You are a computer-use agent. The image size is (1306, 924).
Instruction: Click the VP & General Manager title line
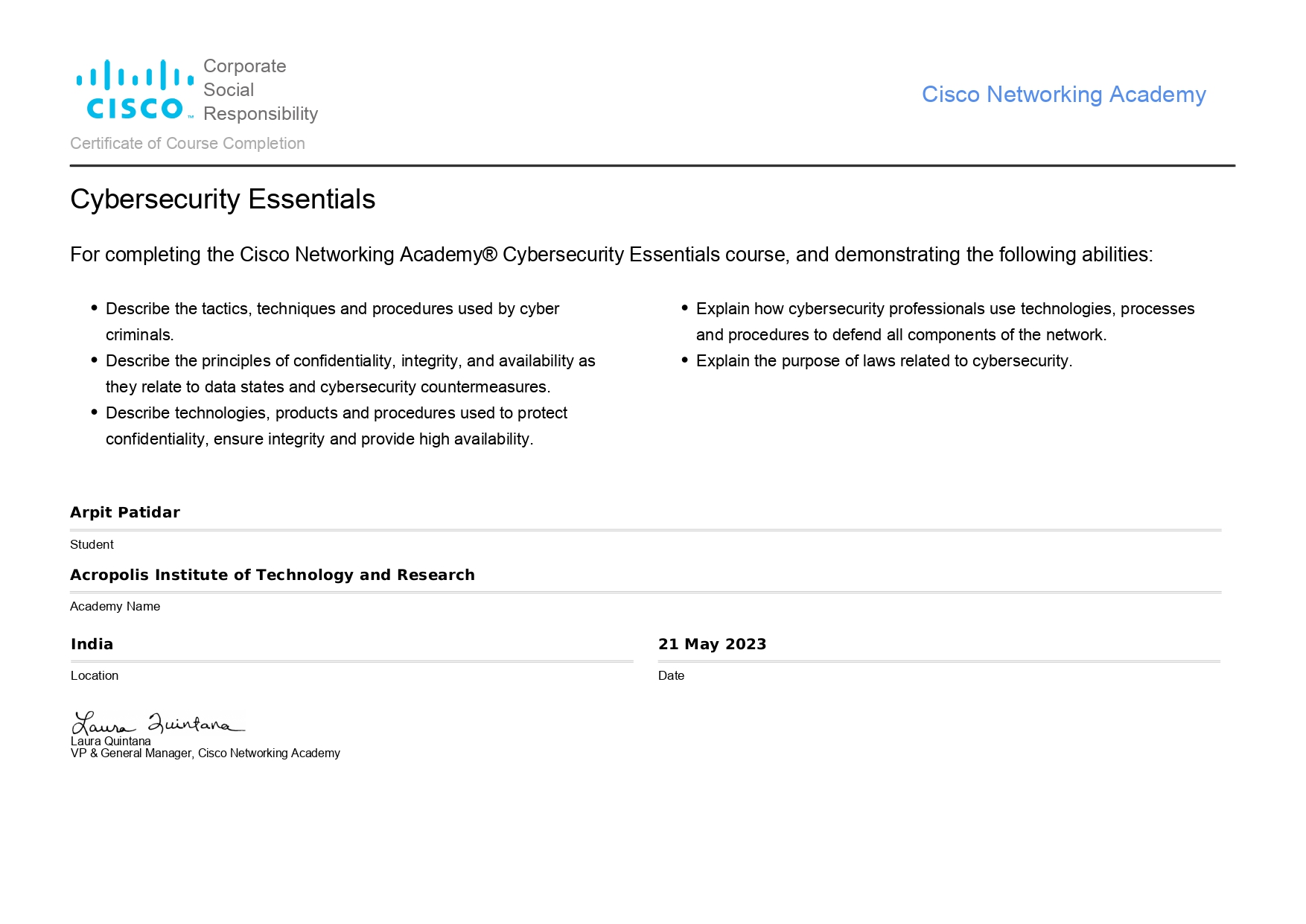point(206,753)
